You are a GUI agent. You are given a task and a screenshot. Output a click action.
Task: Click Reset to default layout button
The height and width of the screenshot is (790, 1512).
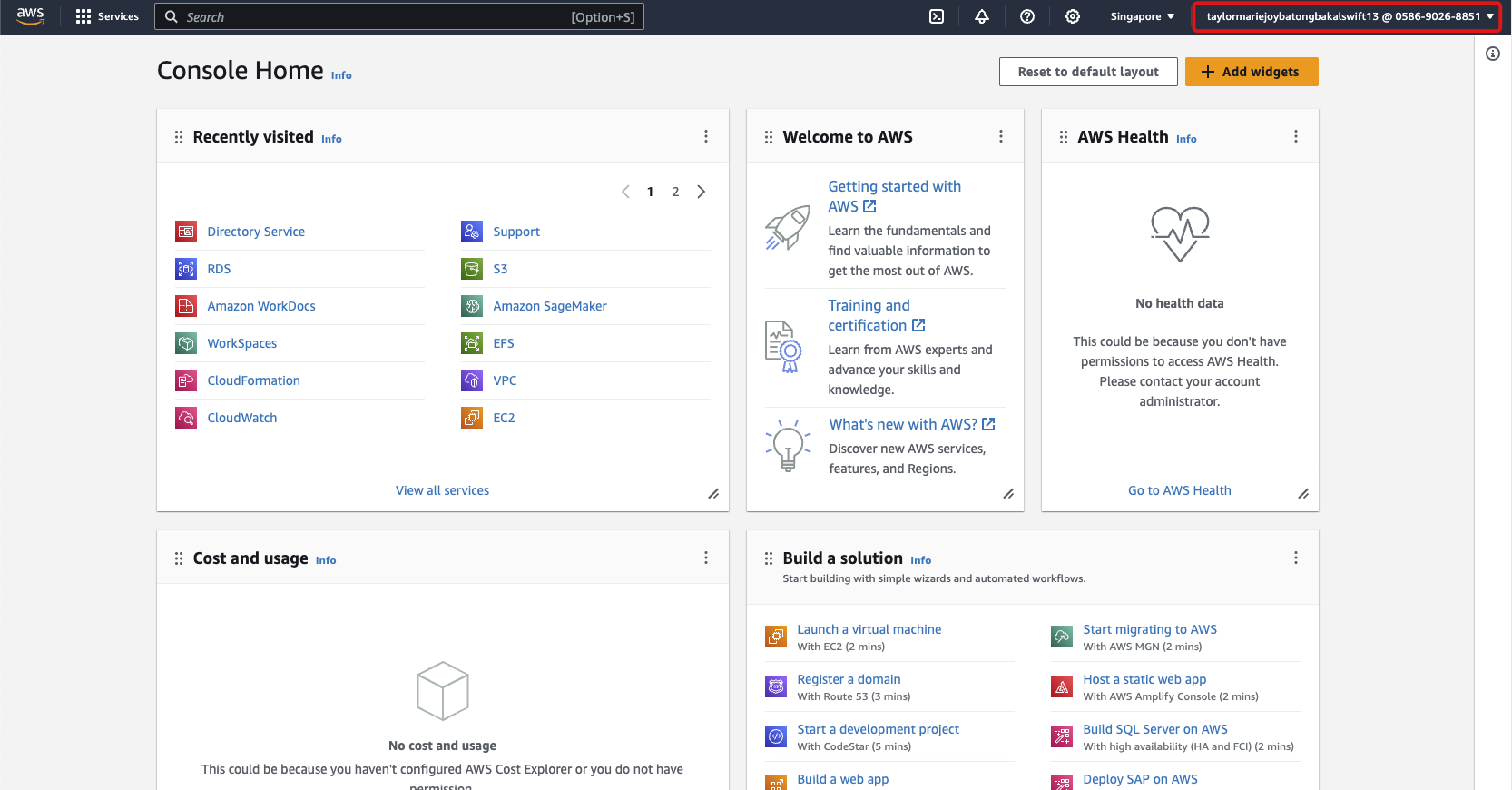[x=1088, y=72]
